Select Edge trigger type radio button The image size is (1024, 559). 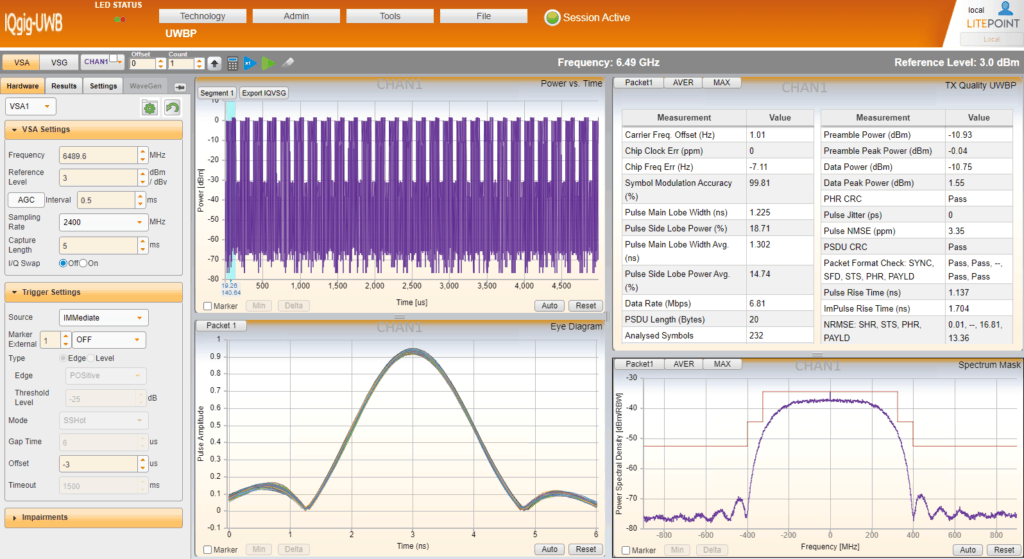pos(63,358)
